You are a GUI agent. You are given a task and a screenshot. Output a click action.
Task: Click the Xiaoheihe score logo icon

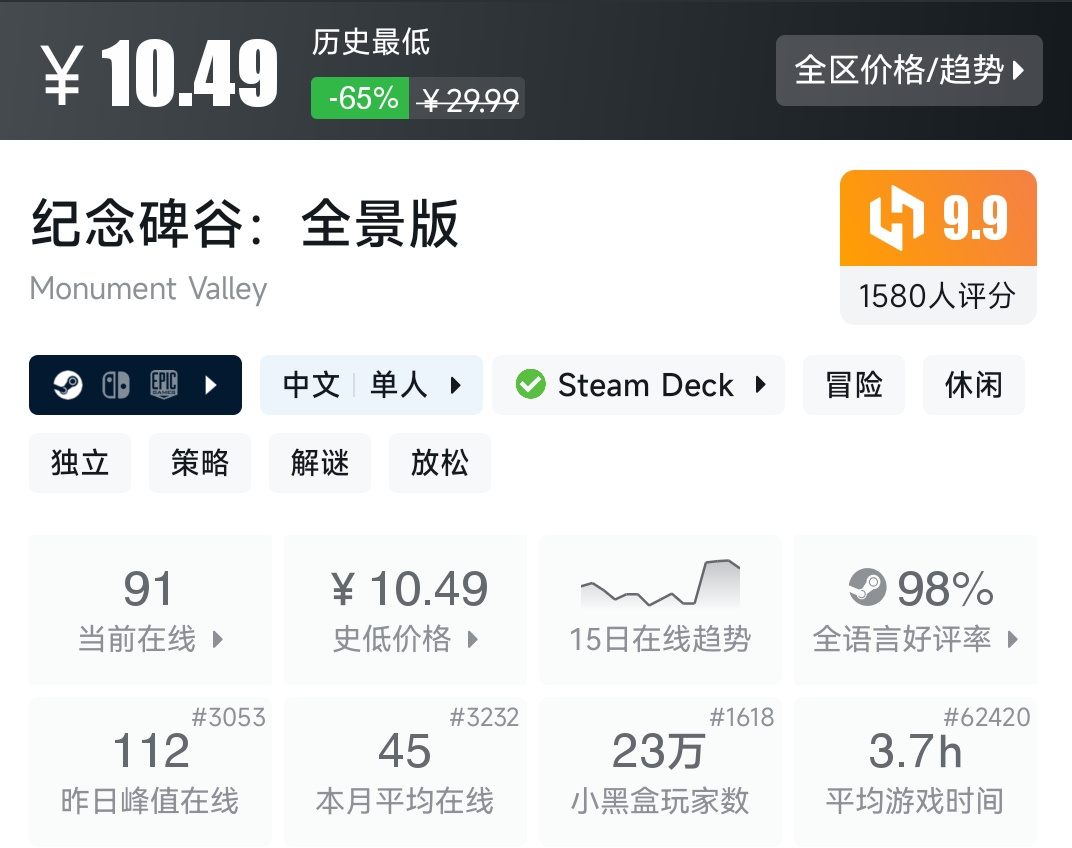click(896, 218)
